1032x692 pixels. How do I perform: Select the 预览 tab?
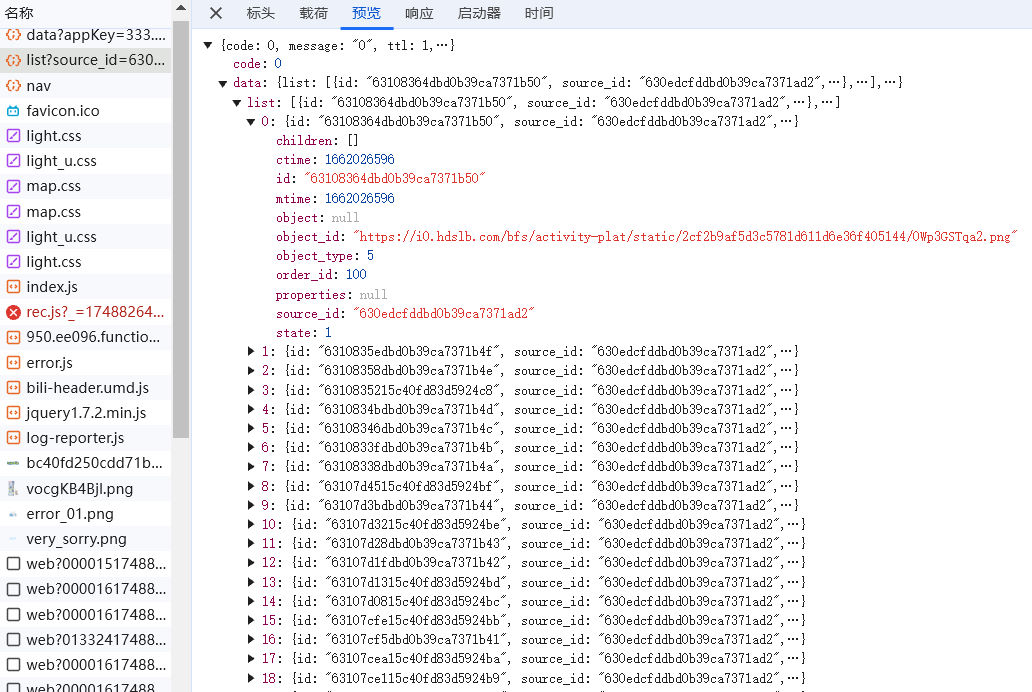tap(366, 13)
